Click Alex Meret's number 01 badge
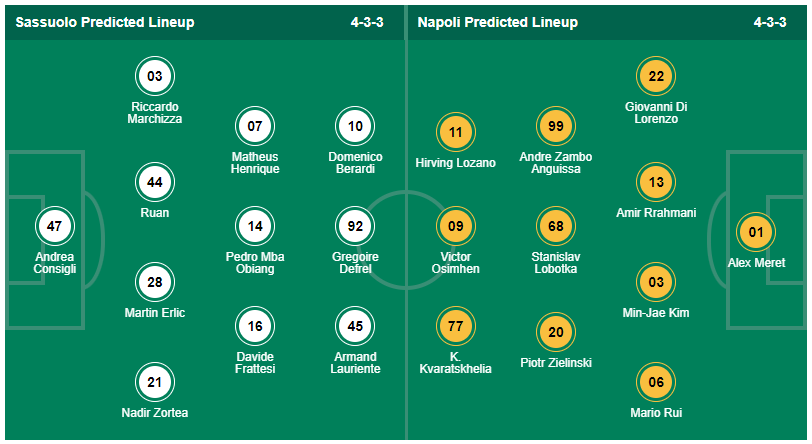The image size is (812, 444). pos(756,233)
